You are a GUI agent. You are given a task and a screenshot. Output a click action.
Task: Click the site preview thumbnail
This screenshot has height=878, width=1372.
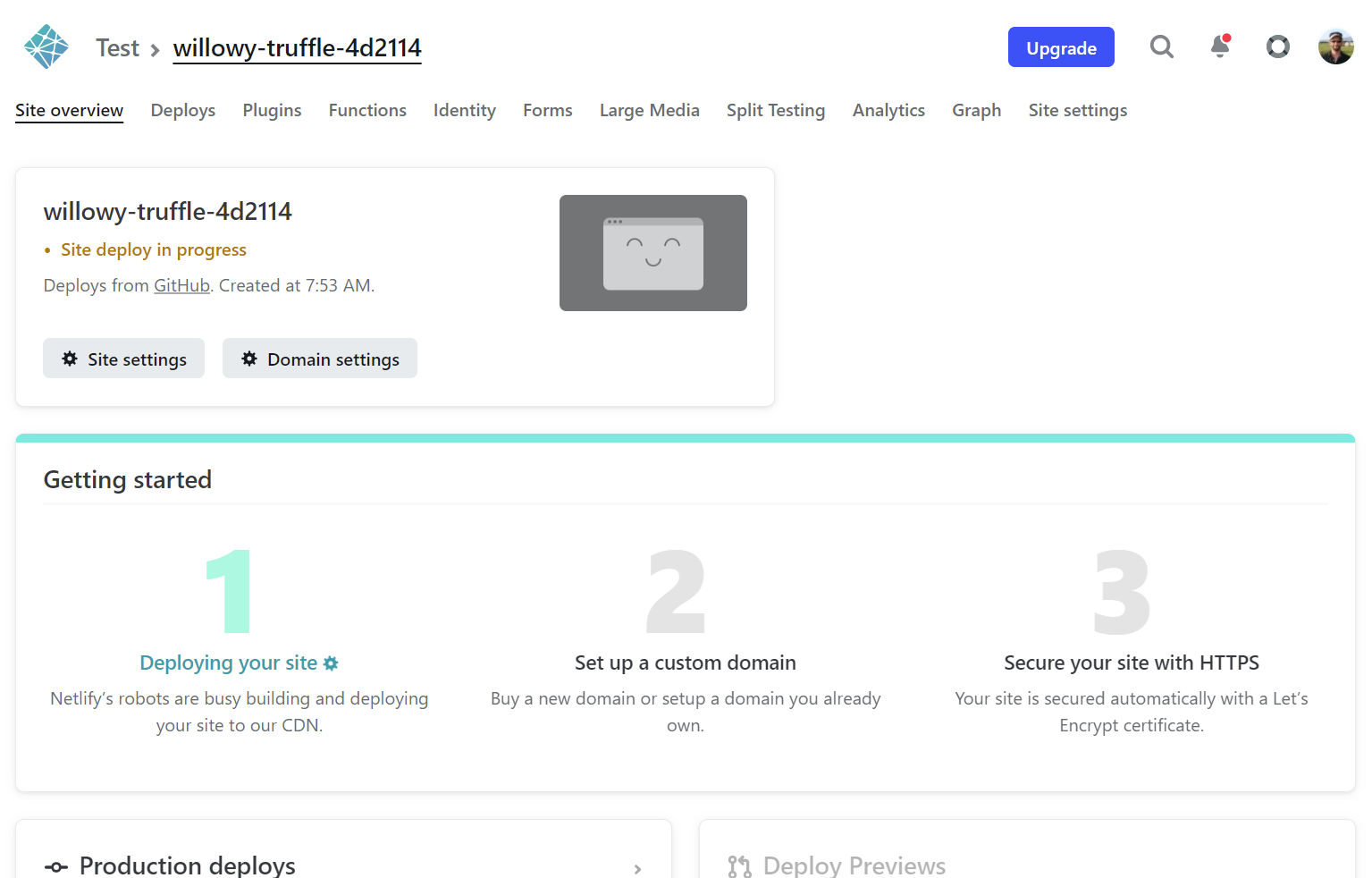click(653, 253)
